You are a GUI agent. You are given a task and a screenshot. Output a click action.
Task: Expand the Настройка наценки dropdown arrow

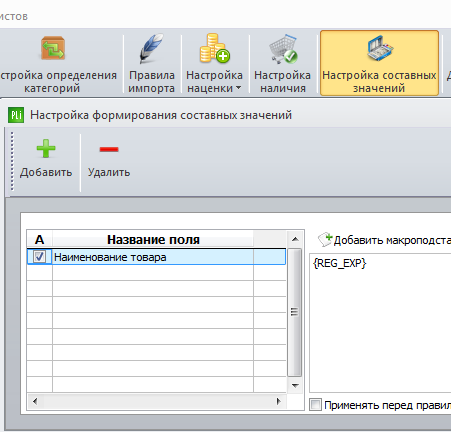pyautogui.click(x=238, y=88)
